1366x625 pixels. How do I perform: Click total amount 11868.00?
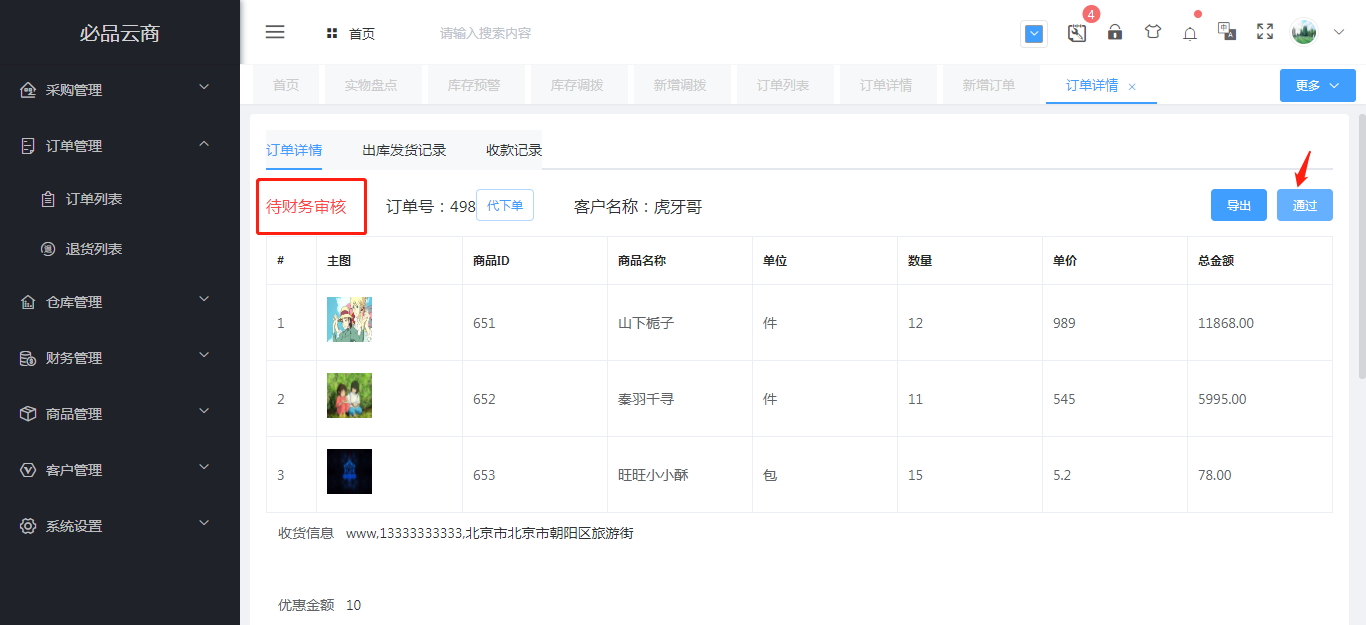tap(1226, 323)
